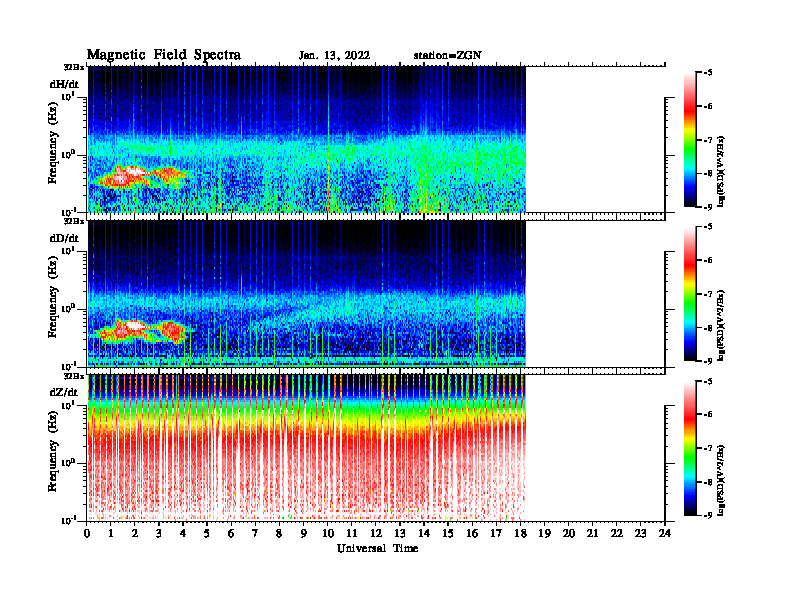The width and height of the screenshot is (792, 612).
Task: Select the dH/dt panel label
Action: tap(64, 84)
